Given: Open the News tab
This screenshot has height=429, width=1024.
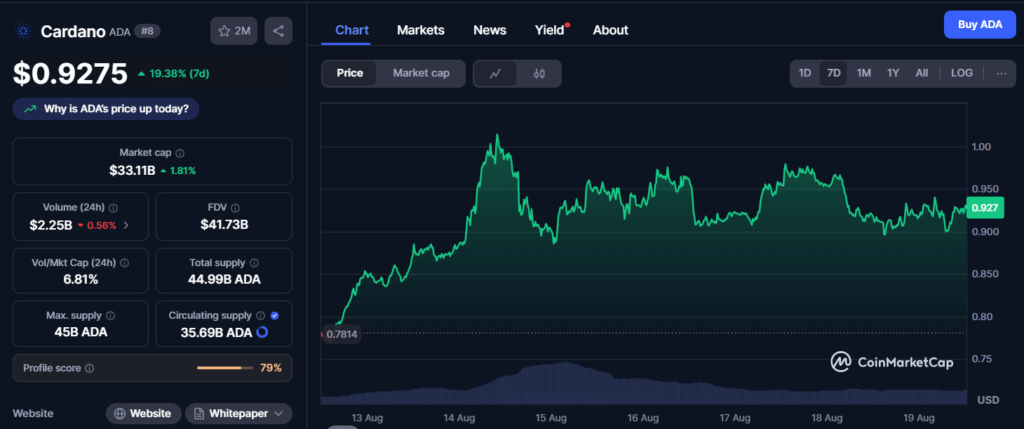Looking at the screenshot, I should [490, 30].
